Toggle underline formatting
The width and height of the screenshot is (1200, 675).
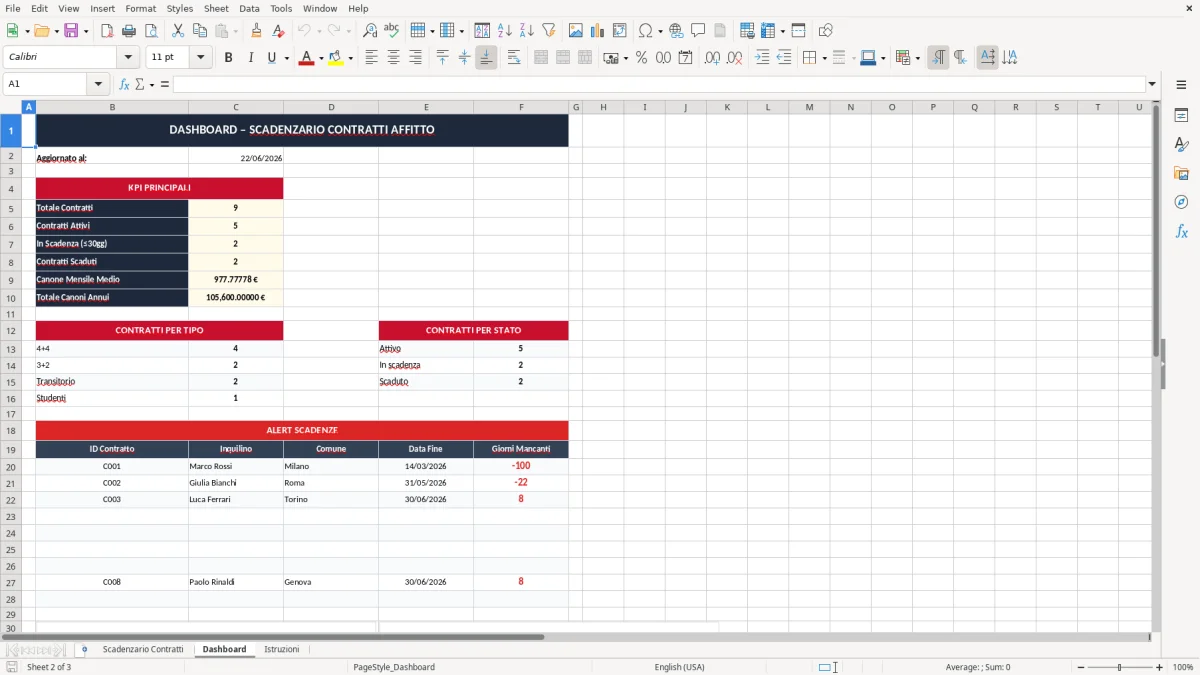tap(271, 58)
